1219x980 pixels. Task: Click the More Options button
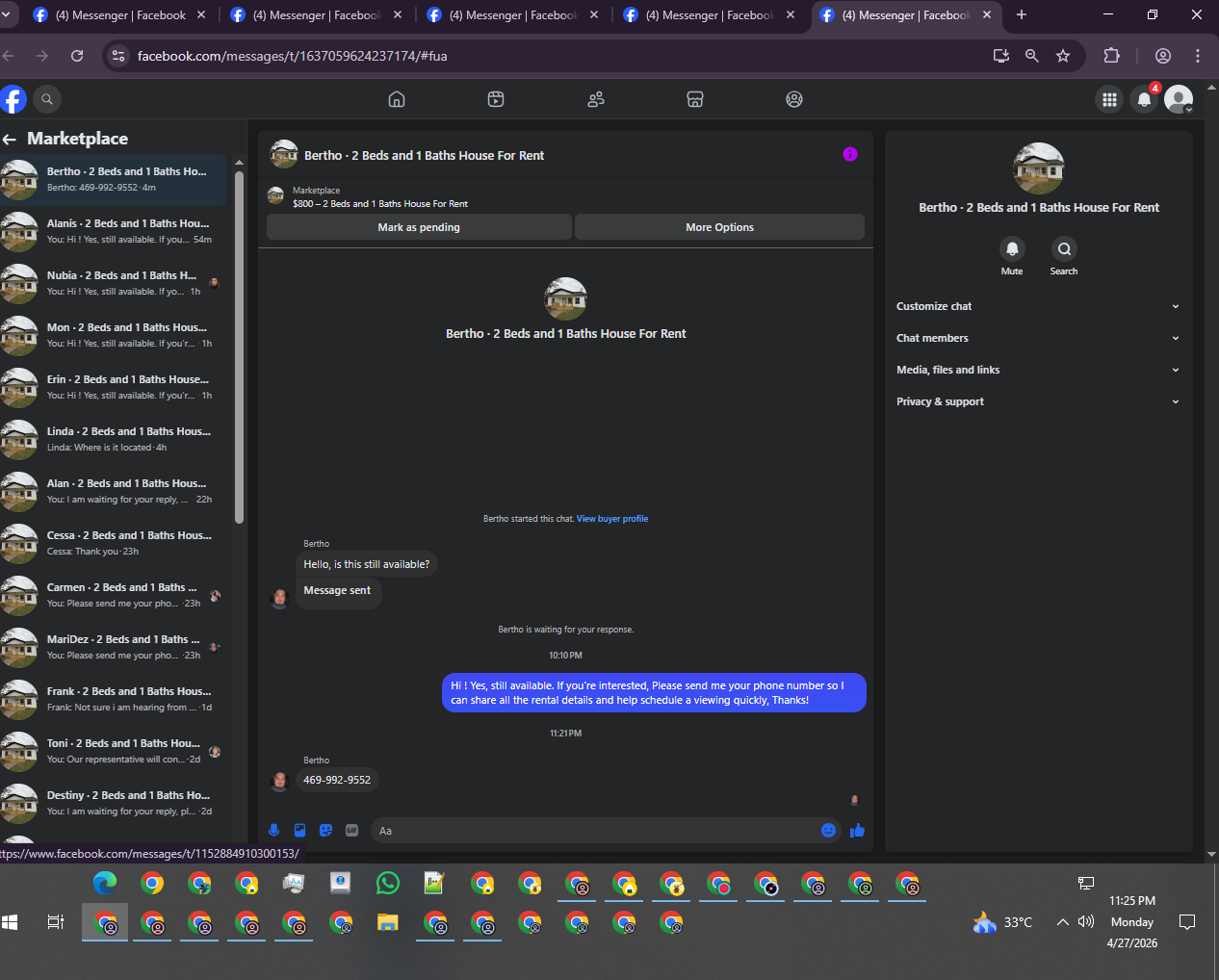tap(719, 227)
